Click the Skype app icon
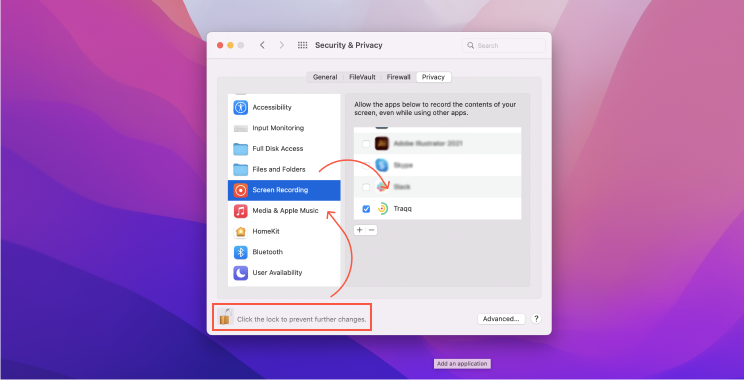 [x=382, y=165]
